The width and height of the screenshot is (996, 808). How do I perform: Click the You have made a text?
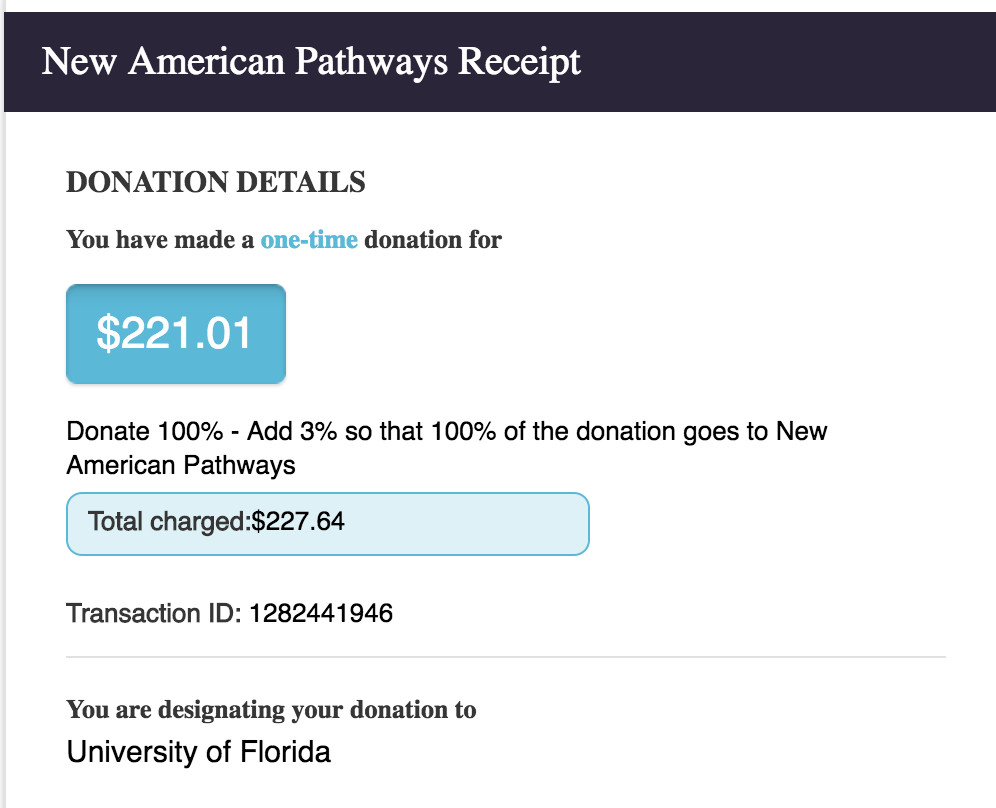160,240
